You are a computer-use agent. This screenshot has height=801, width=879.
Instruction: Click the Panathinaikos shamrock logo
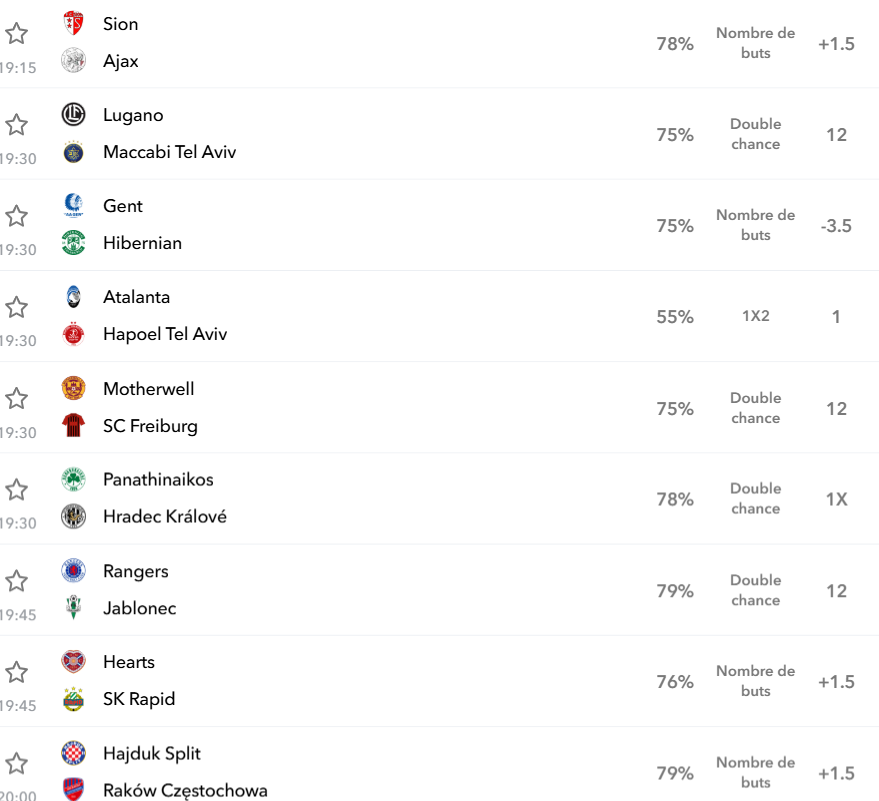pos(73,479)
